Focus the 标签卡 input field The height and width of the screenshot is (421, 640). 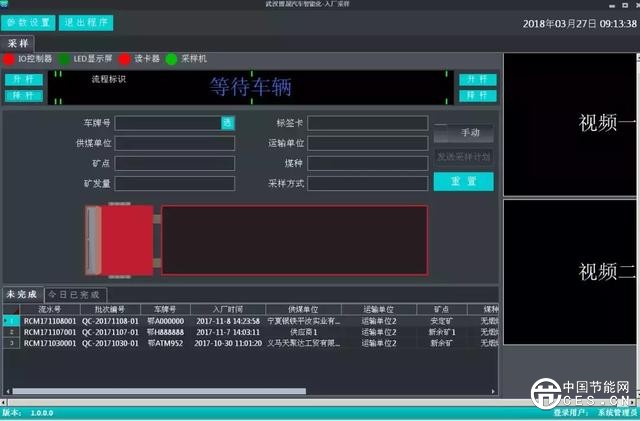[x=367, y=123]
